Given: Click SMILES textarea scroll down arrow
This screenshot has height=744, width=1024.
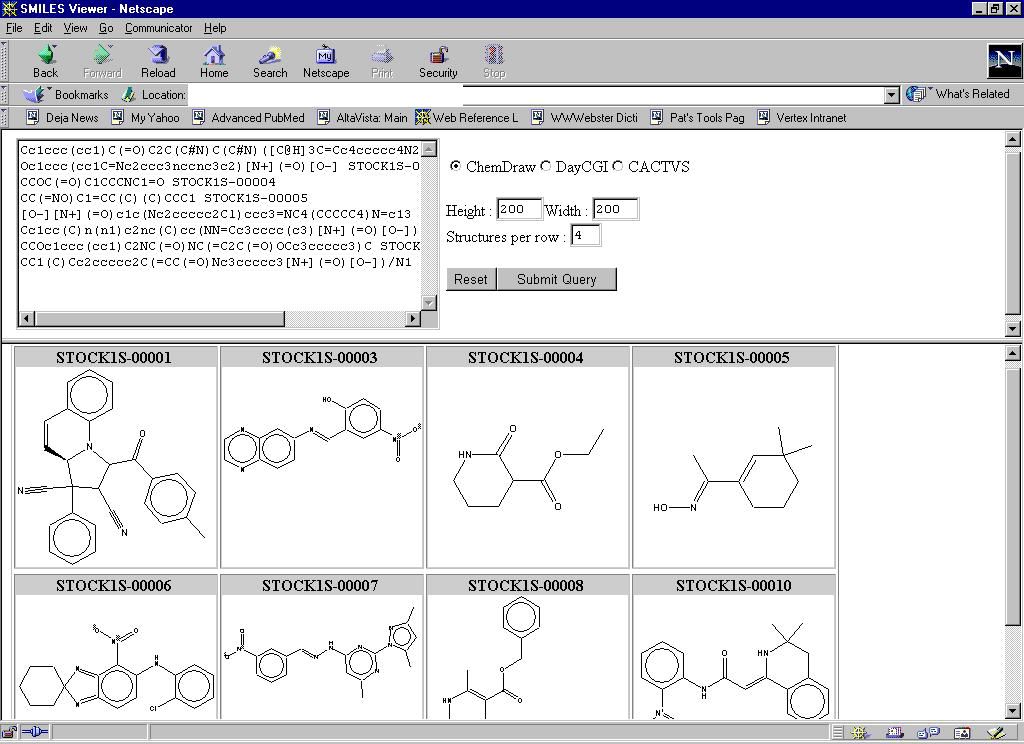Looking at the screenshot, I should [429, 302].
